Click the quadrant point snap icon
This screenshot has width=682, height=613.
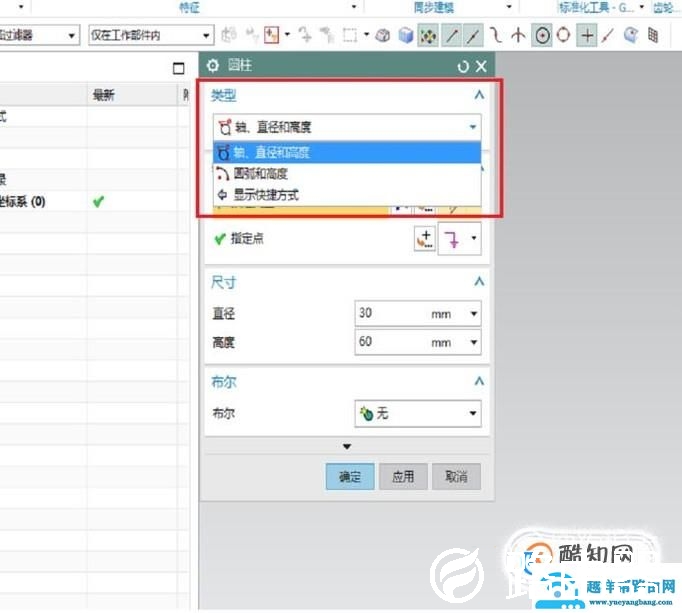click(564, 35)
